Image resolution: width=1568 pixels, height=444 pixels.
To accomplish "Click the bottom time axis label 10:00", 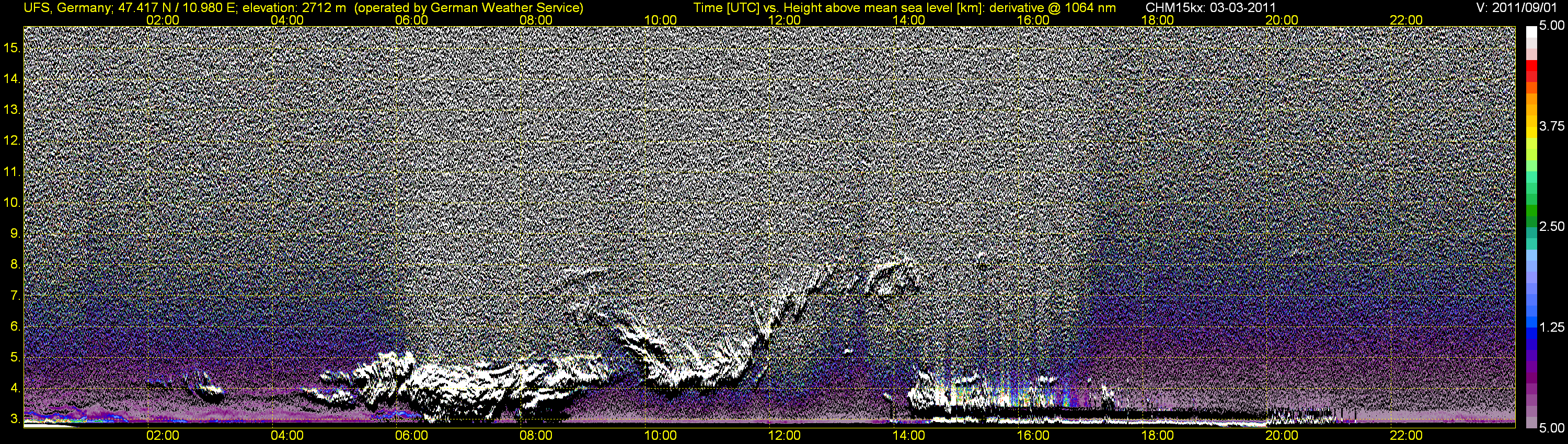I will 661,436.
